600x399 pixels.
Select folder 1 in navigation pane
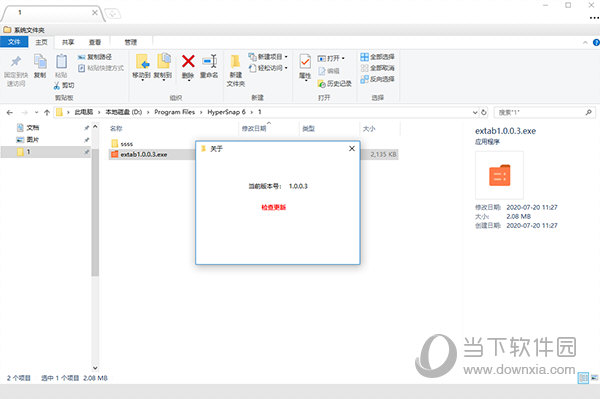pos(45,152)
